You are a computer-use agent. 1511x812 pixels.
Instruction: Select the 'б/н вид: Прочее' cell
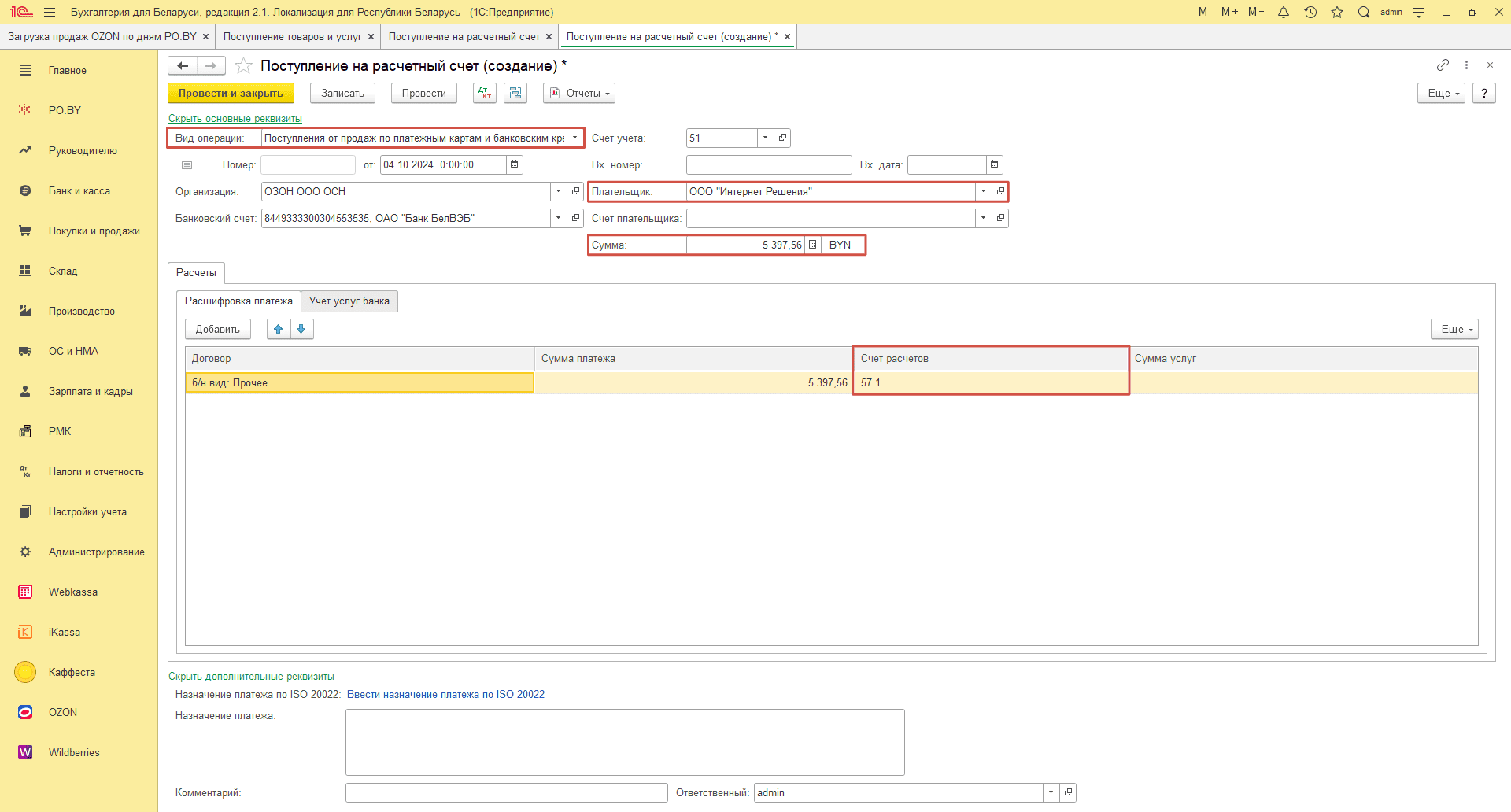360,382
